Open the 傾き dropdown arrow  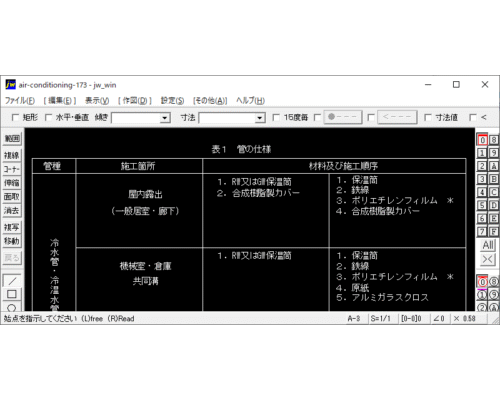point(164,118)
